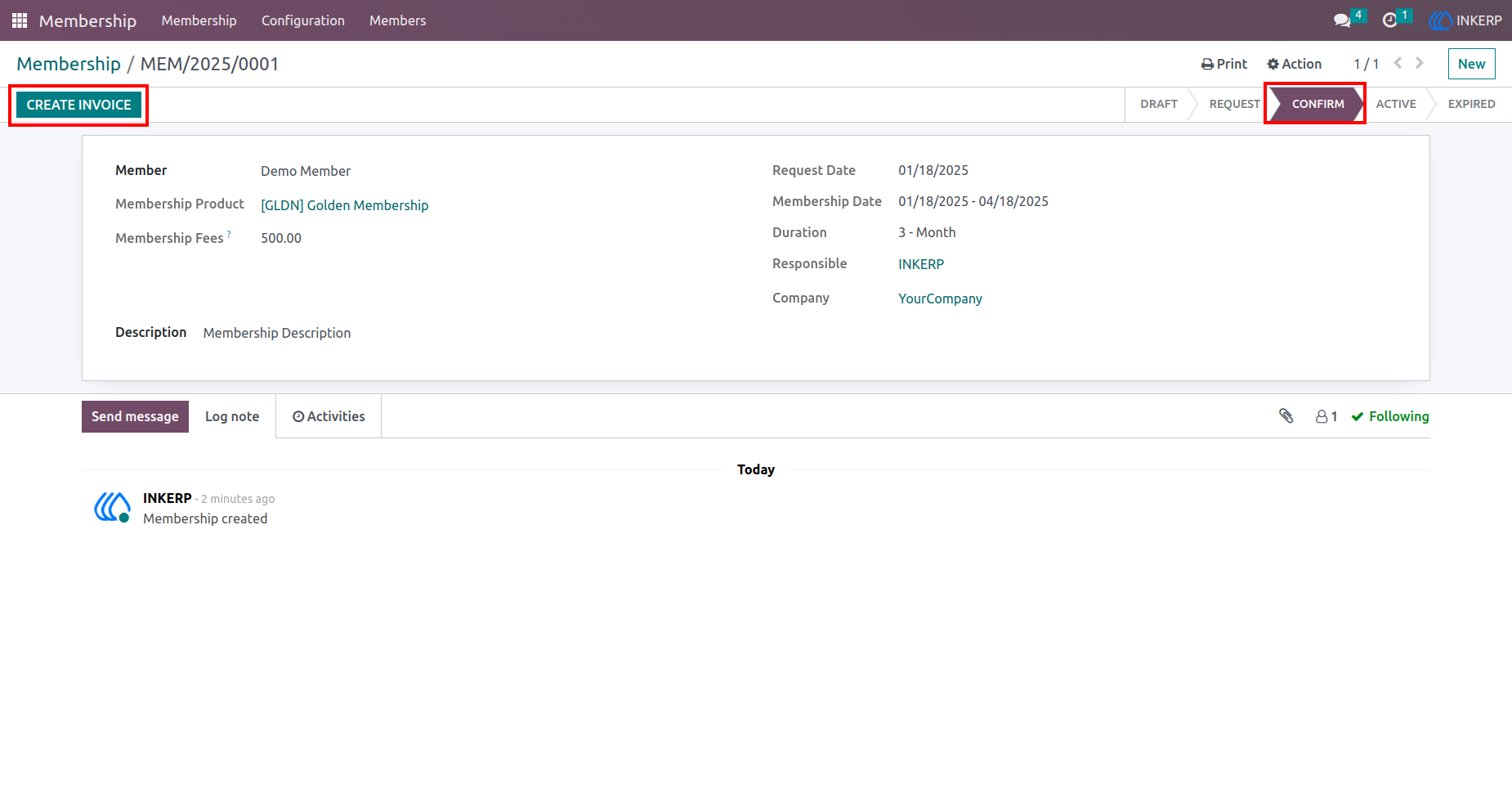Click the Membership app title

(87, 20)
